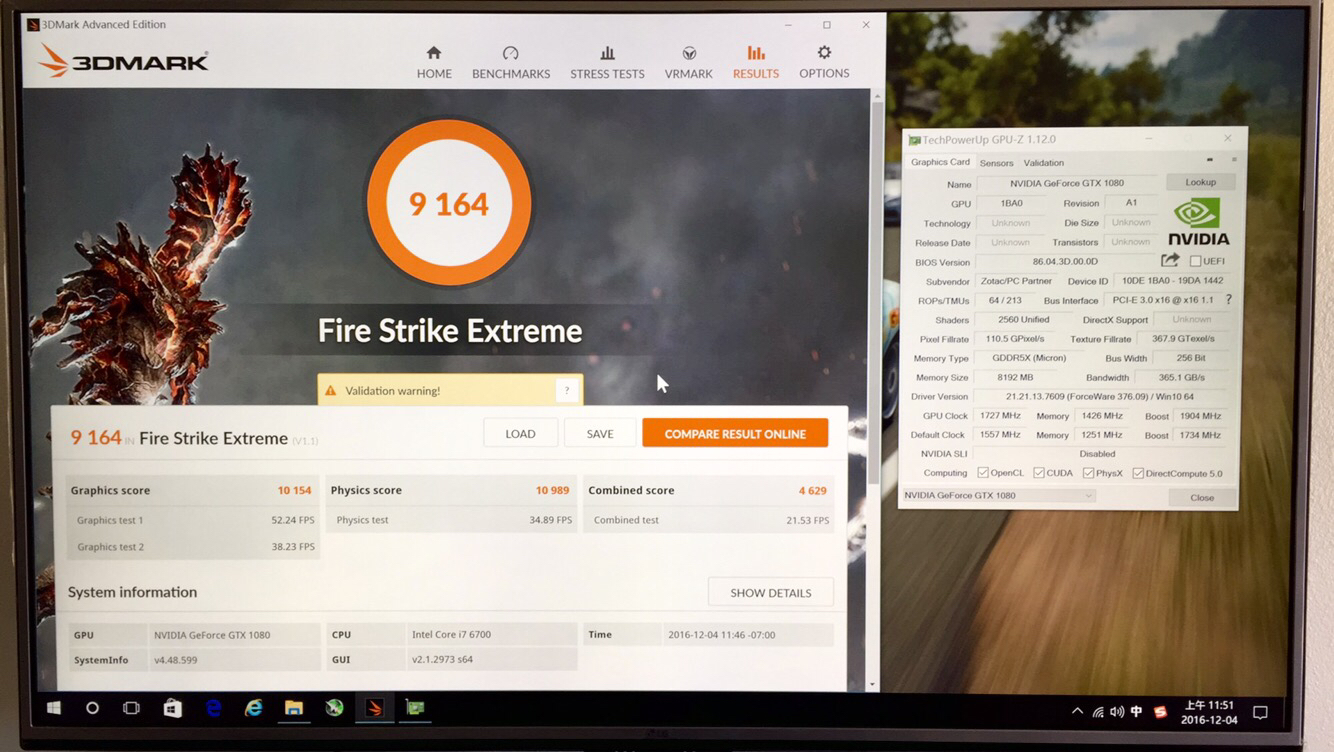Open the GPU-Z hamburger menu icon
Screen dimensions: 1334x752
(x=1233, y=160)
